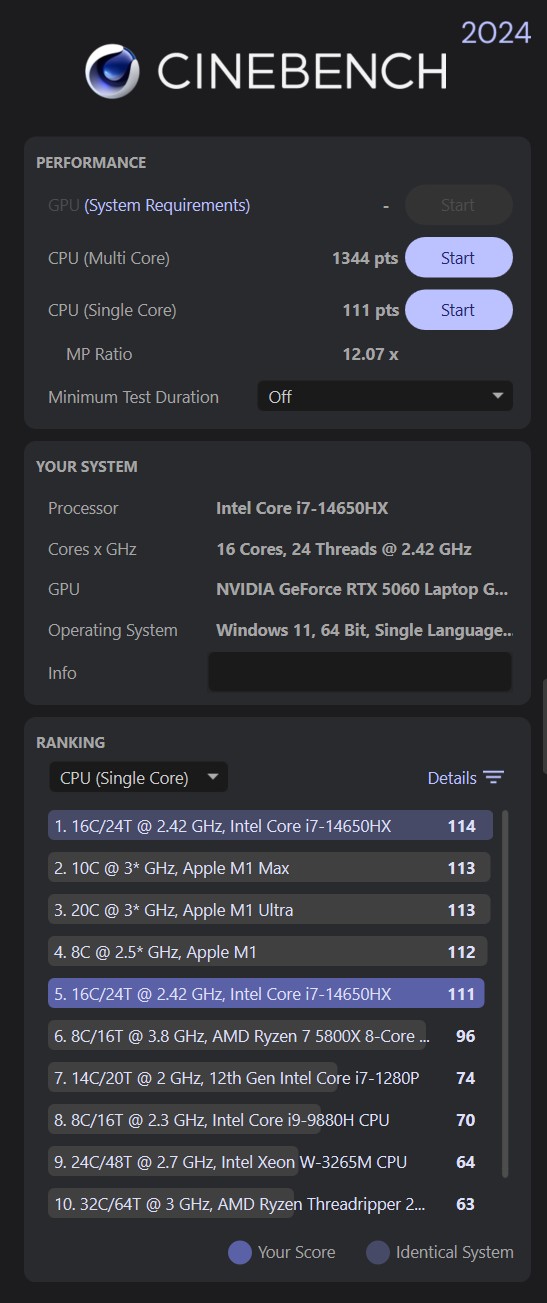Click the Identical System legend circle
This screenshot has width=547, height=1303.
(377, 1252)
